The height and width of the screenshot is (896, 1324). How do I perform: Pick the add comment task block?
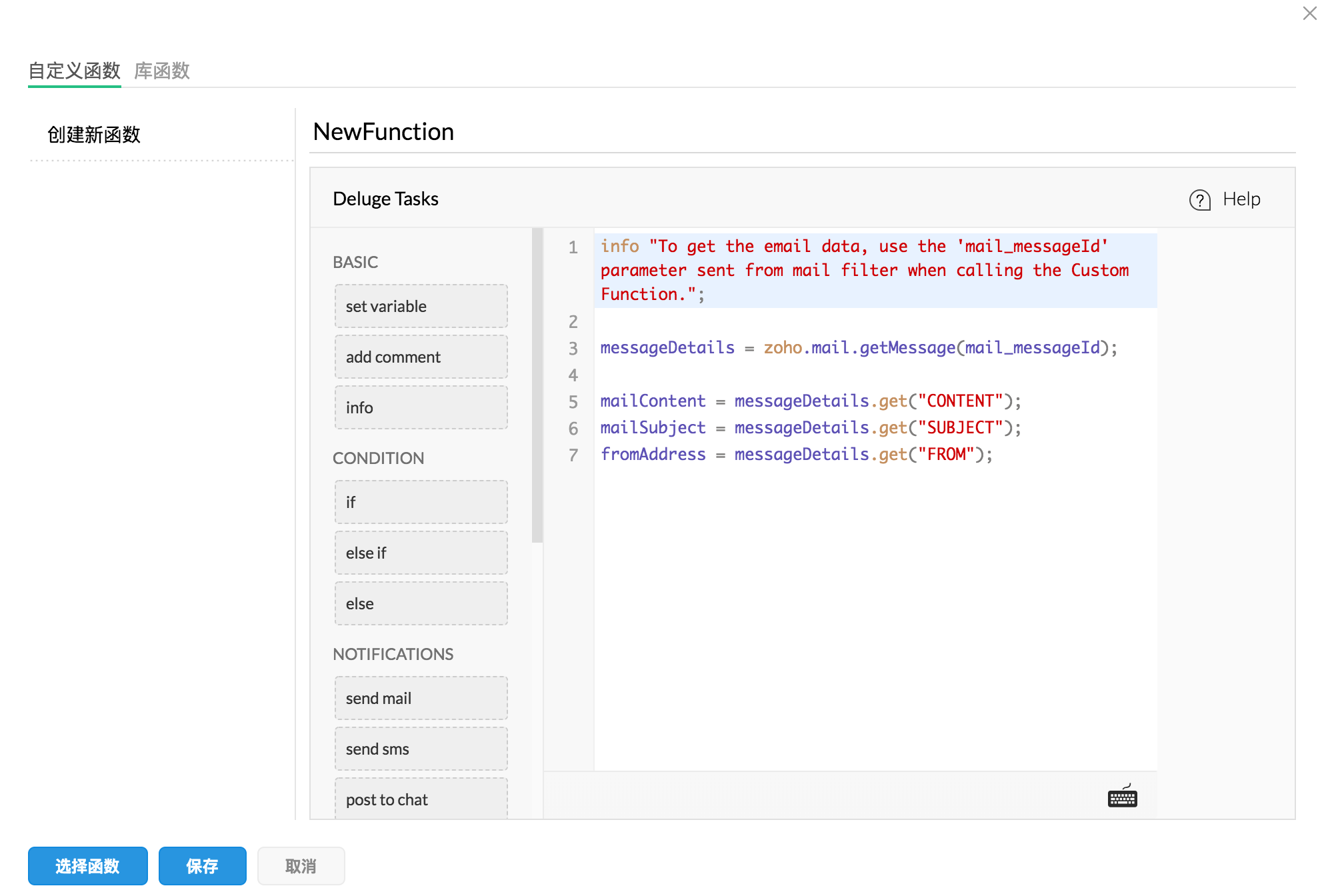pyautogui.click(x=421, y=357)
